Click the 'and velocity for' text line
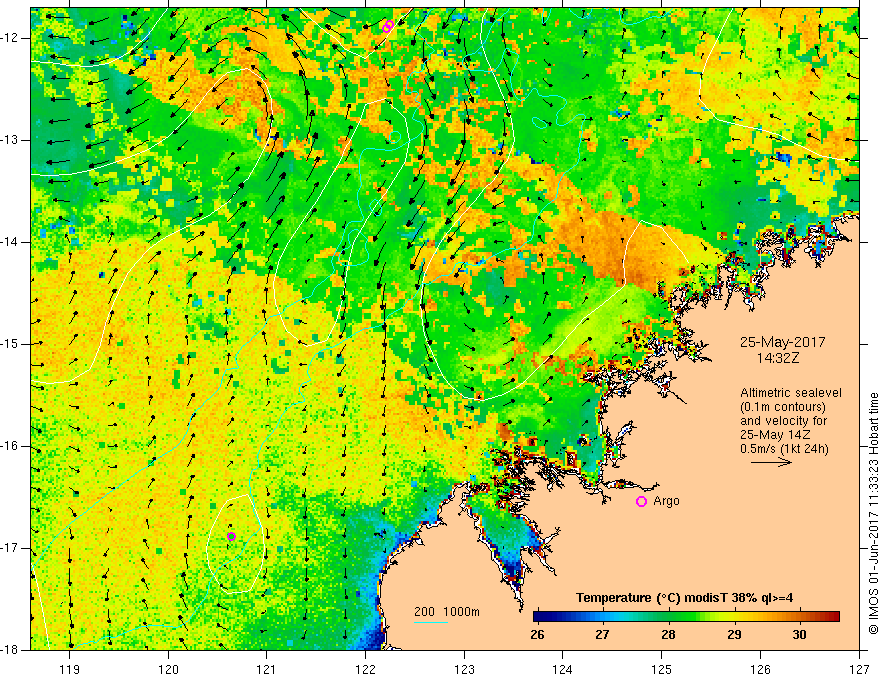This screenshot has width=880, height=680. point(783,421)
